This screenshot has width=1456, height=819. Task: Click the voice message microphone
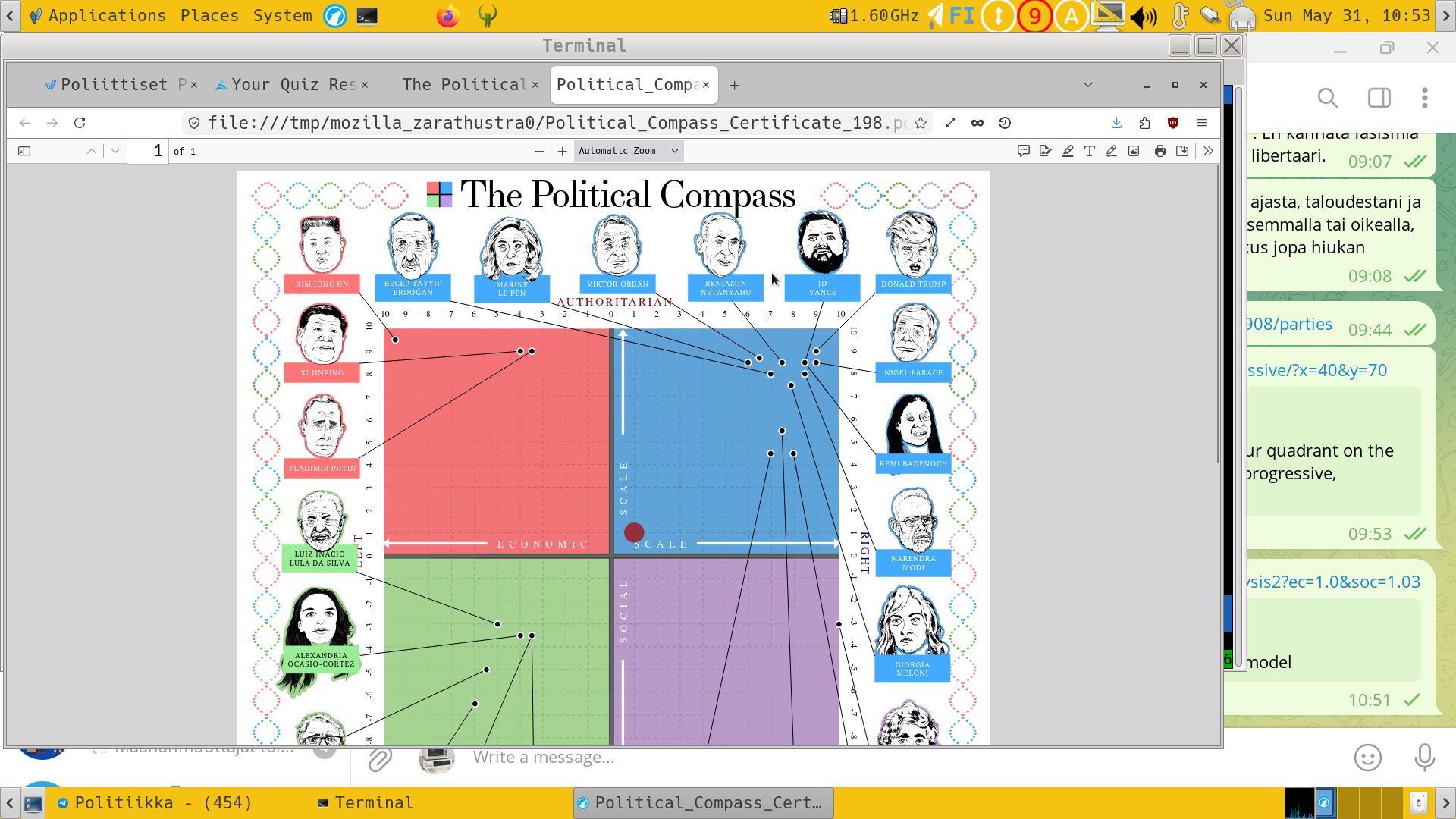(1425, 758)
